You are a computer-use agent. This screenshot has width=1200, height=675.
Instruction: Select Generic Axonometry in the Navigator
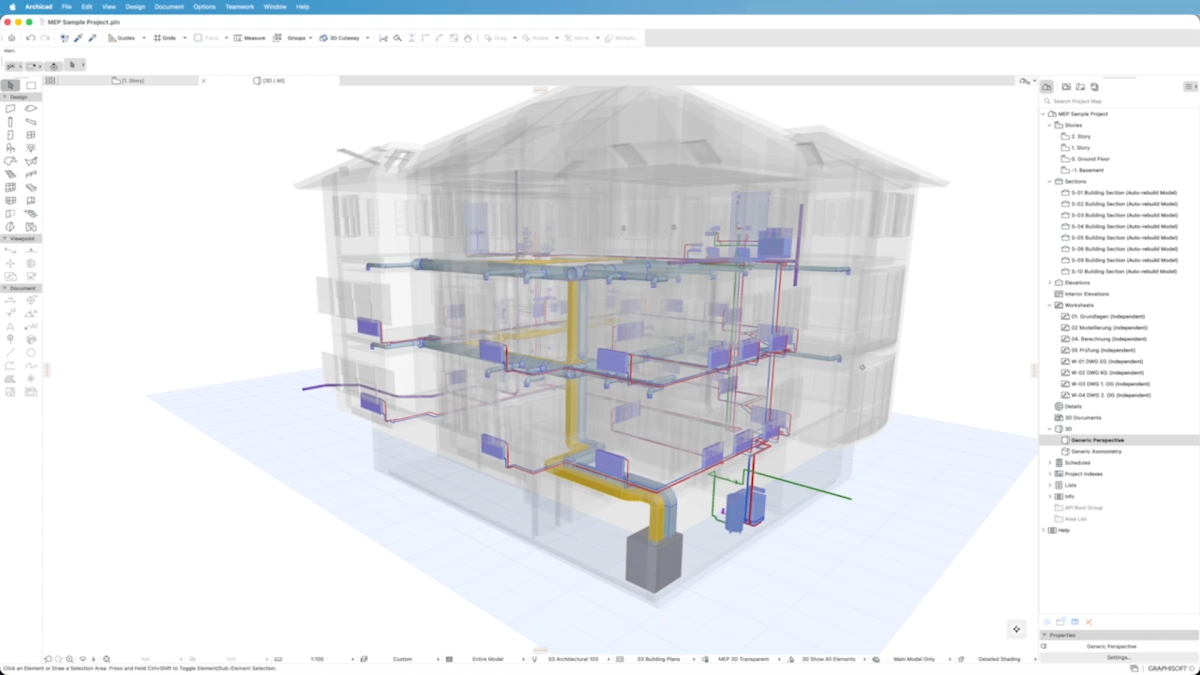(1096, 452)
